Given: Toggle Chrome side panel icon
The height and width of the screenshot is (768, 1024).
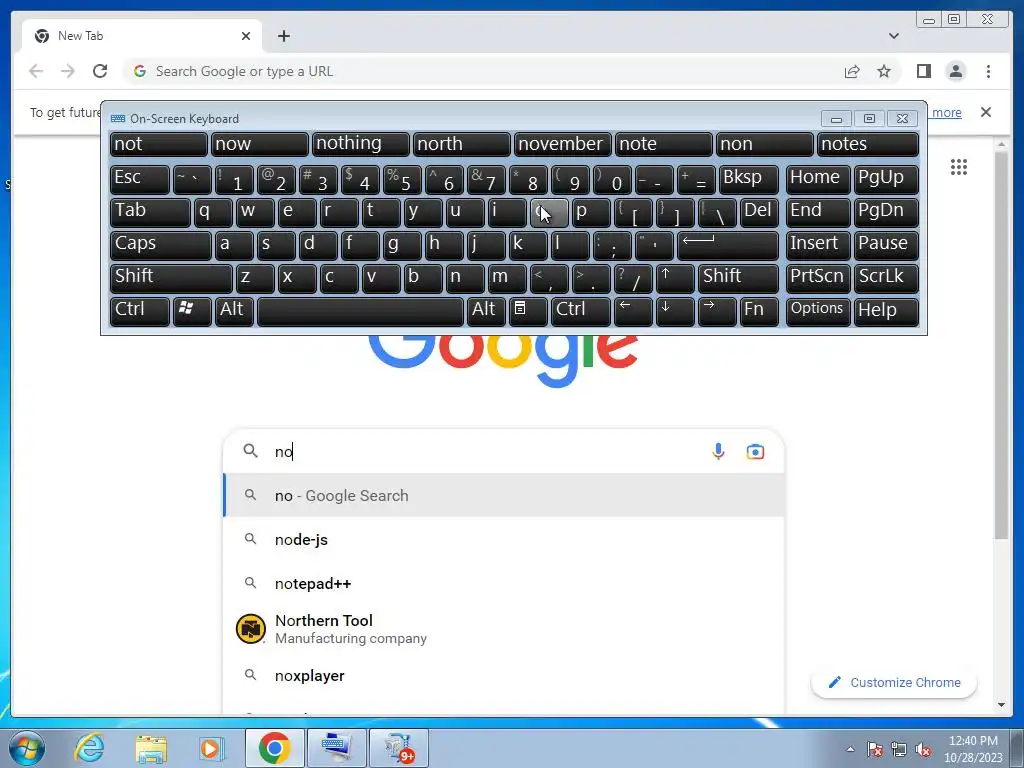Looking at the screenshot, I should (923, 71).
